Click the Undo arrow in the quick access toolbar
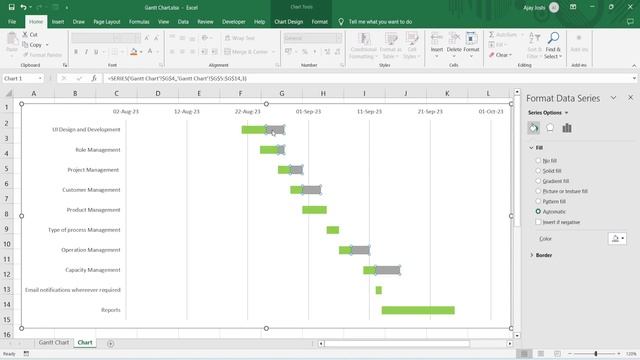 (23, 7)
